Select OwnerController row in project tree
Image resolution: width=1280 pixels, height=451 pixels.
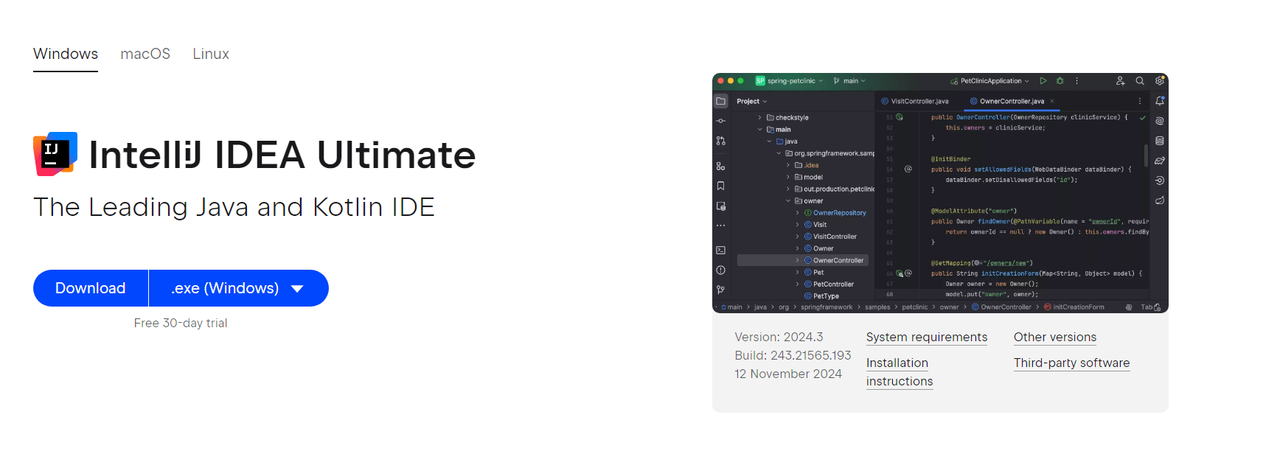pos(803,260)
